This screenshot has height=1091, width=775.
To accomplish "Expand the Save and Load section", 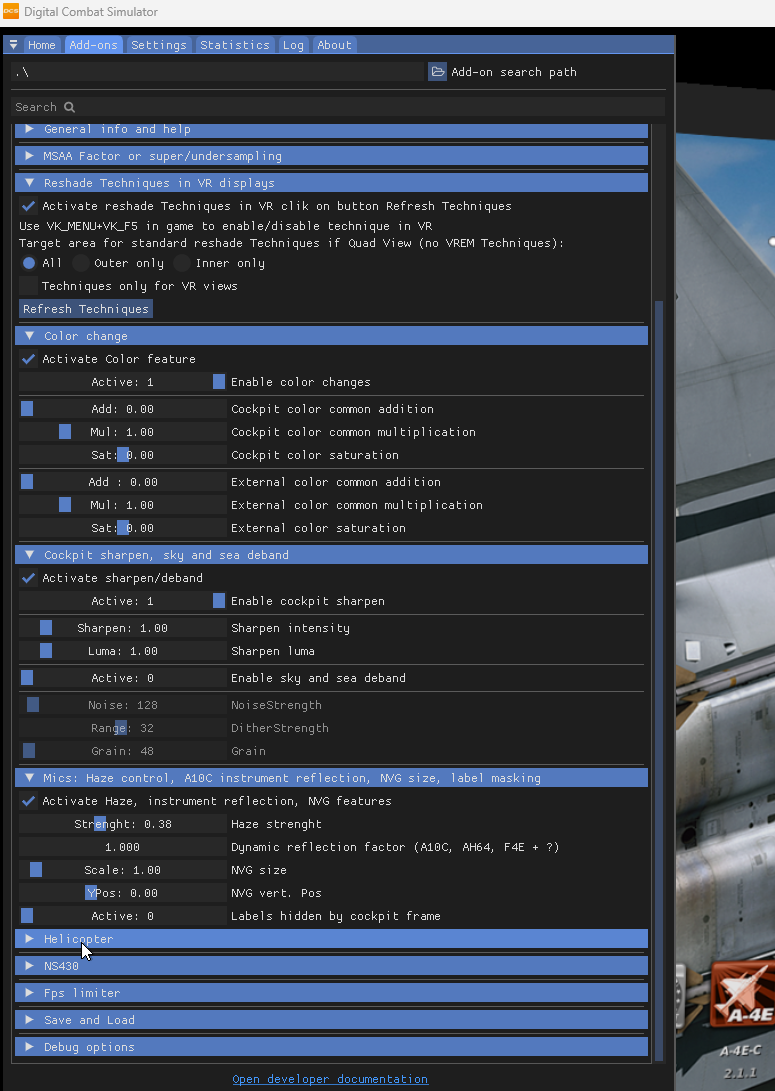I will click(331, 1020).
